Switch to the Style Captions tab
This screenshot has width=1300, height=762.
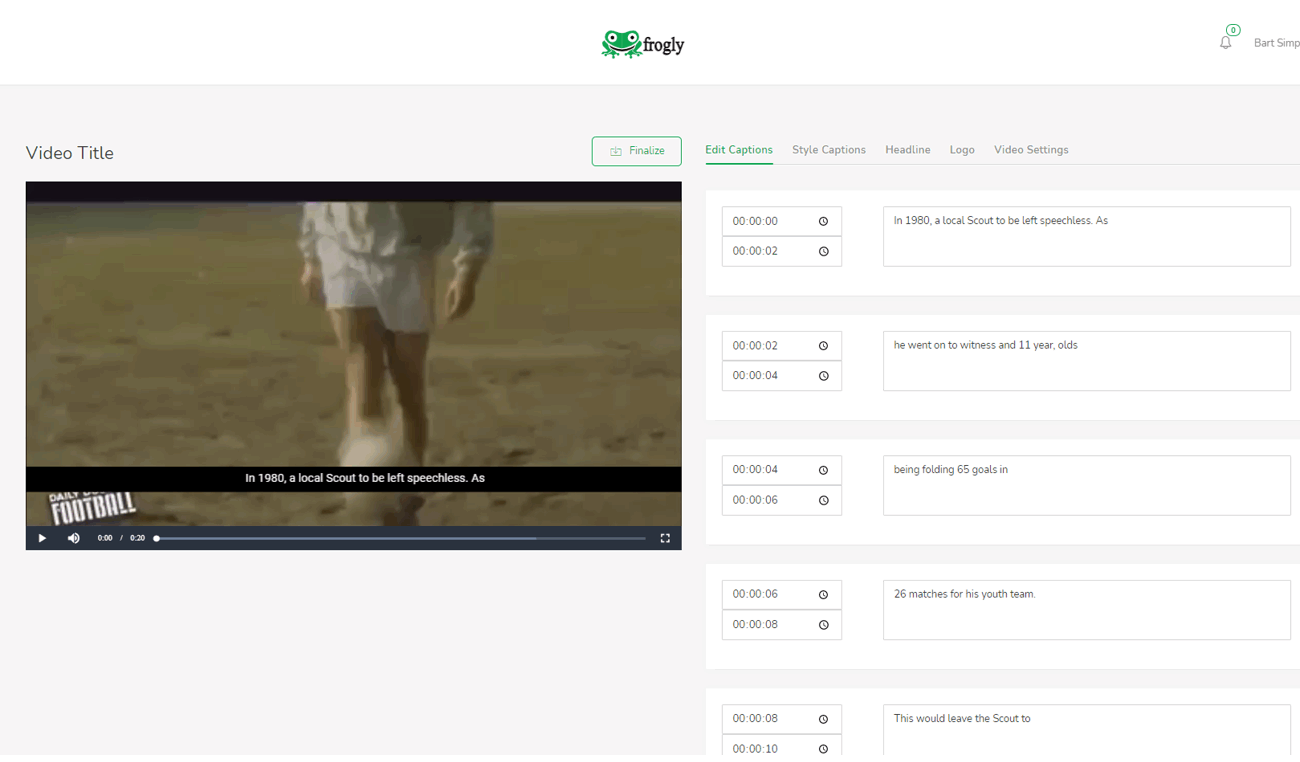pos(828,150)
